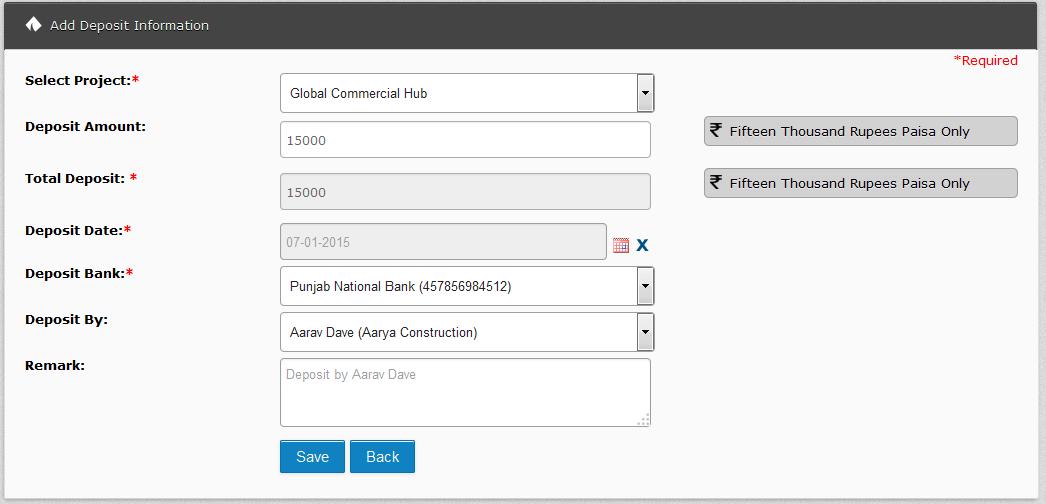Image resolution: width=1046 pixels, height=504 pixels.
Task: Click the rupee symbol beside Deposit Amount words
Action: (x=716, y=130)
